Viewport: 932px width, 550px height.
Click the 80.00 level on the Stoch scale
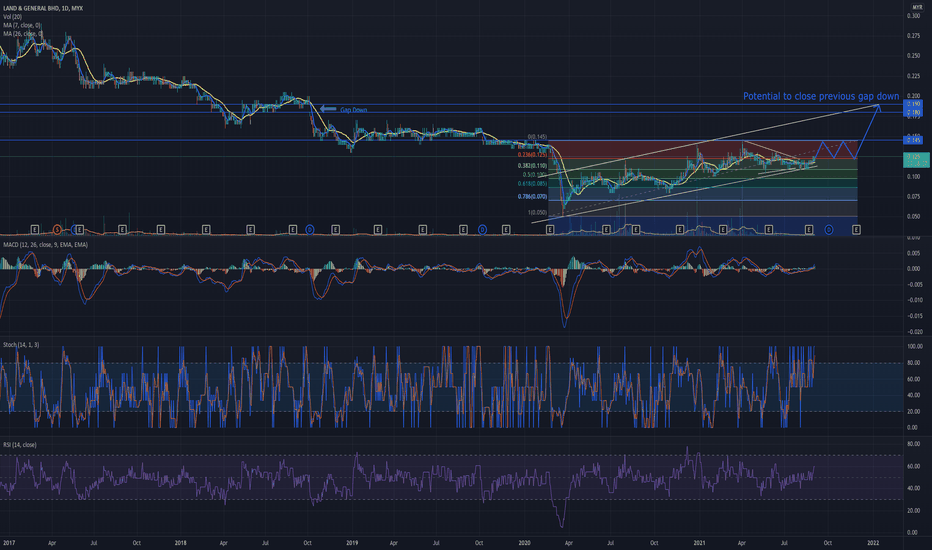[x=915, y=363]
